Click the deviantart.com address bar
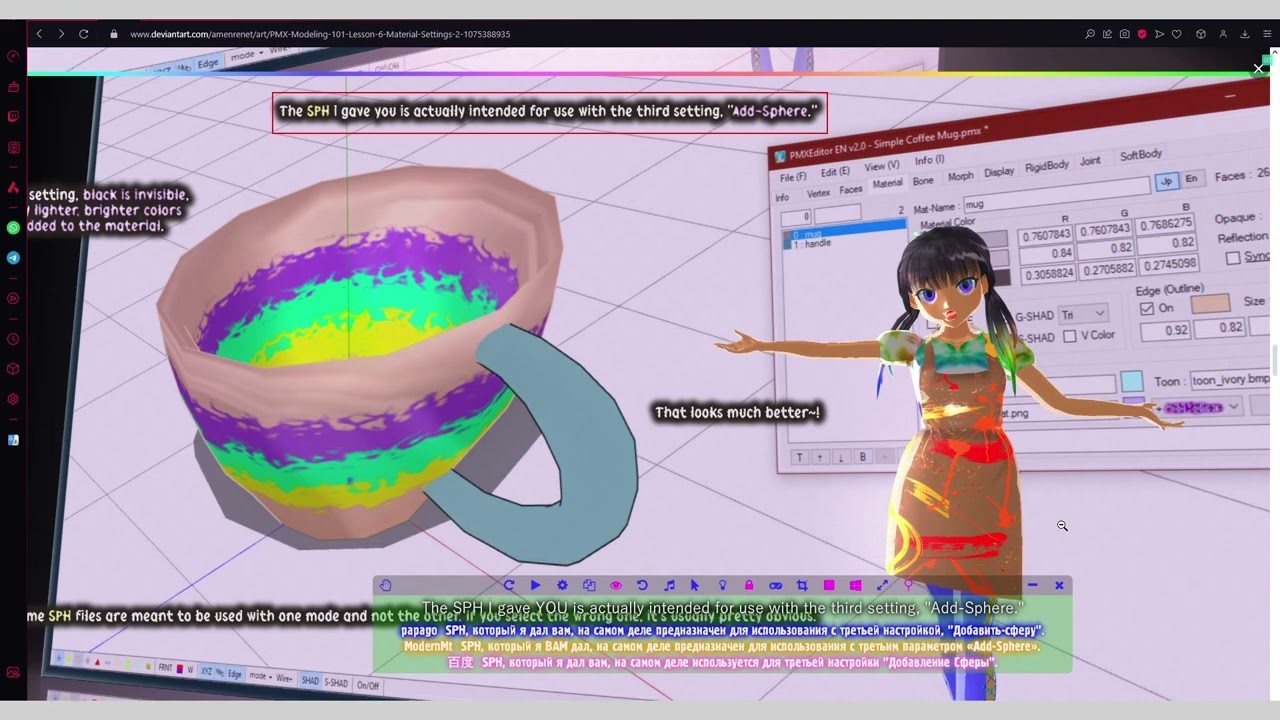This screenshot has width=1280, height=720. point(320,34)
